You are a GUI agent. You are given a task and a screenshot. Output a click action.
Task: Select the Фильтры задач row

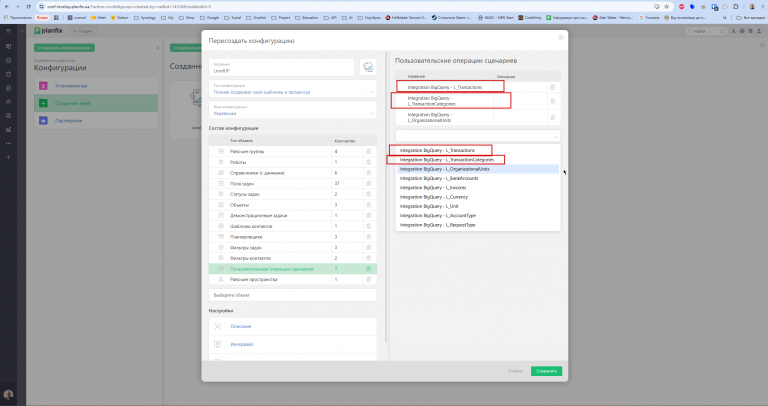pos(292,247)
